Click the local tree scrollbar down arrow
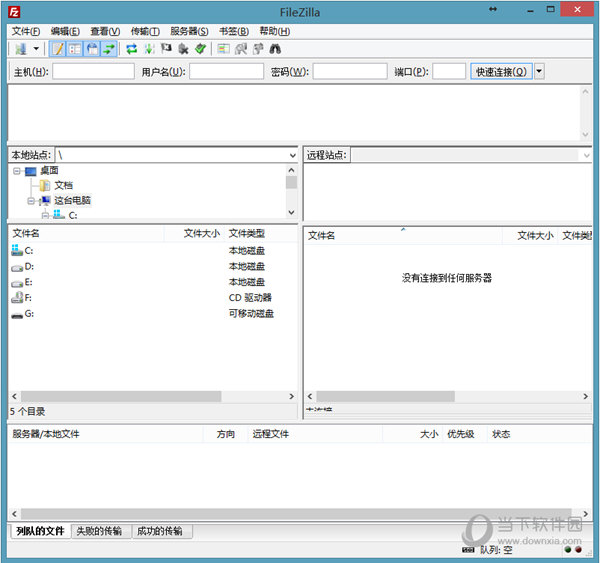Image resolution: width=600 pixels, height=563 pixels. pyautogui.click(x=292, y=212)
